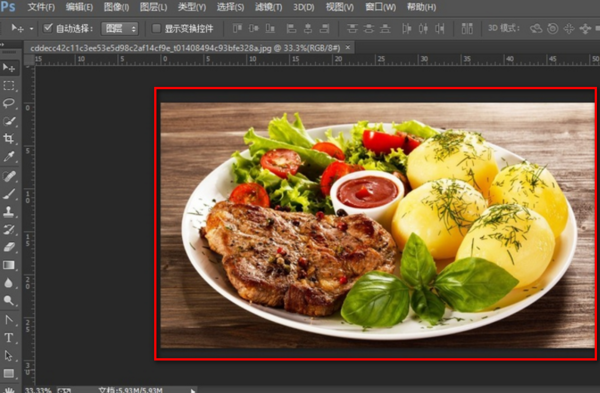Open the 类型(Y) menu
Viewport: 600px width, 393px height.
tap(192, 7)
